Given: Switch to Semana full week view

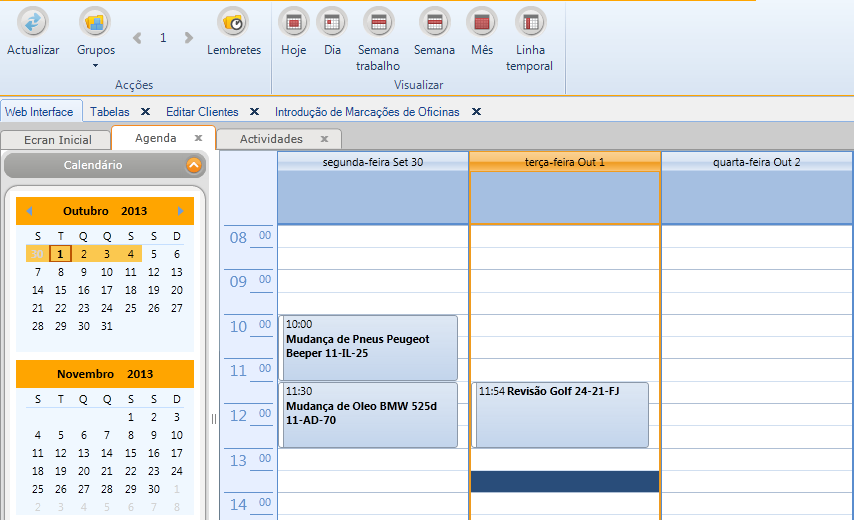Looking at the screenshot, I should [434, 22].
